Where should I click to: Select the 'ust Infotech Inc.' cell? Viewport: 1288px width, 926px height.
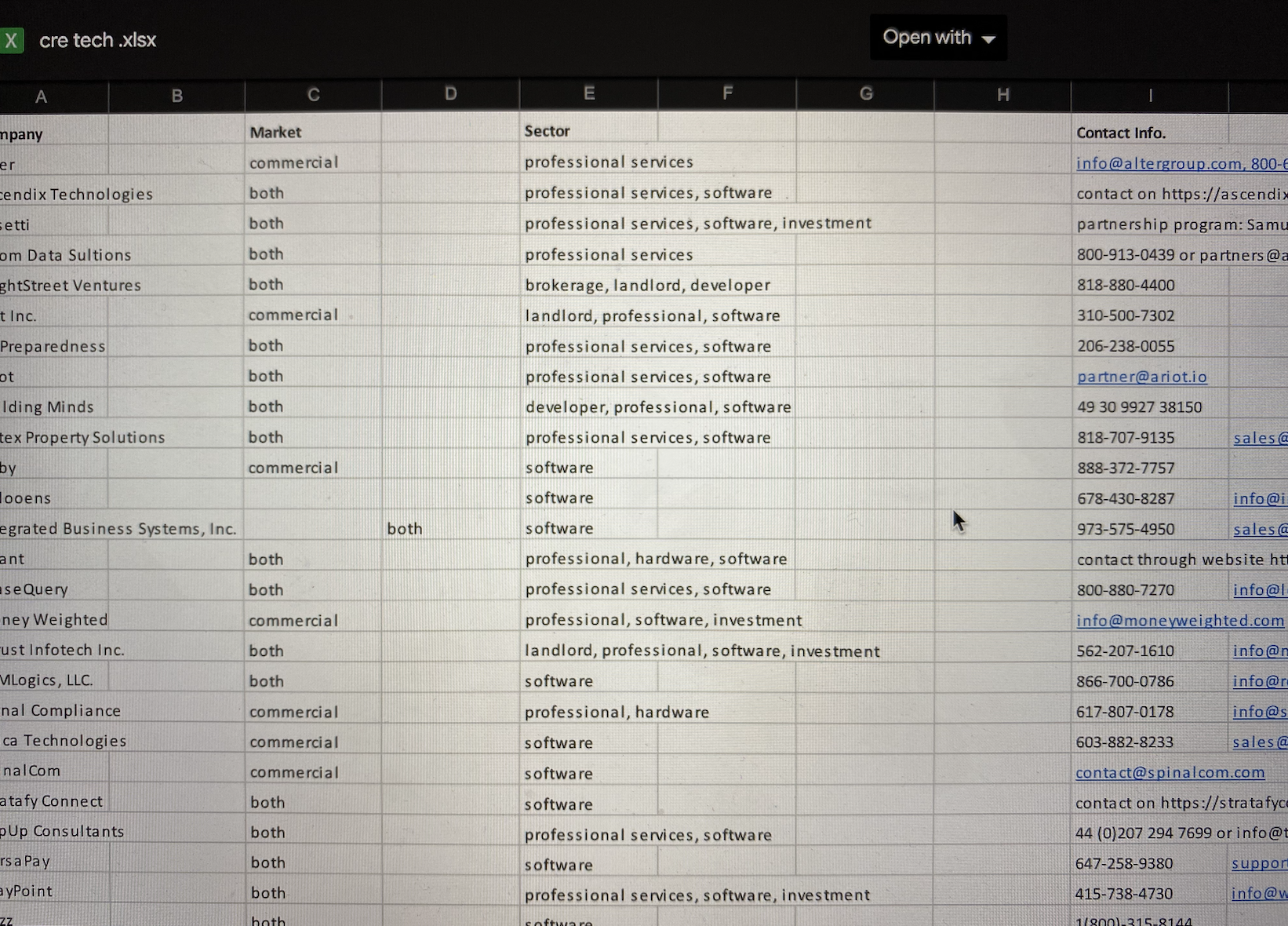pos(63,650)
